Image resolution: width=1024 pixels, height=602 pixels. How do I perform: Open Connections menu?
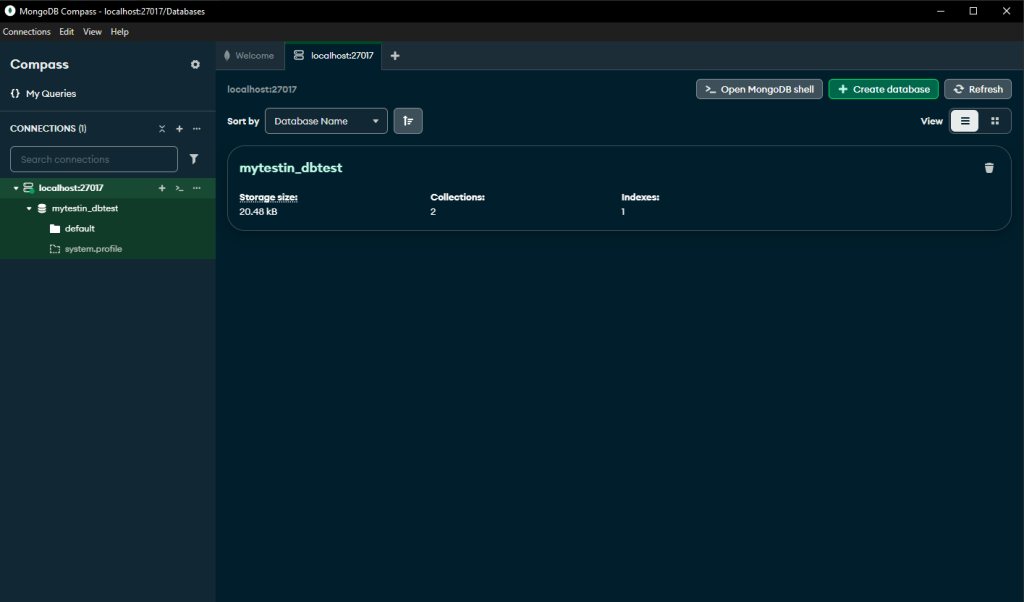click(x=26, y=31)
